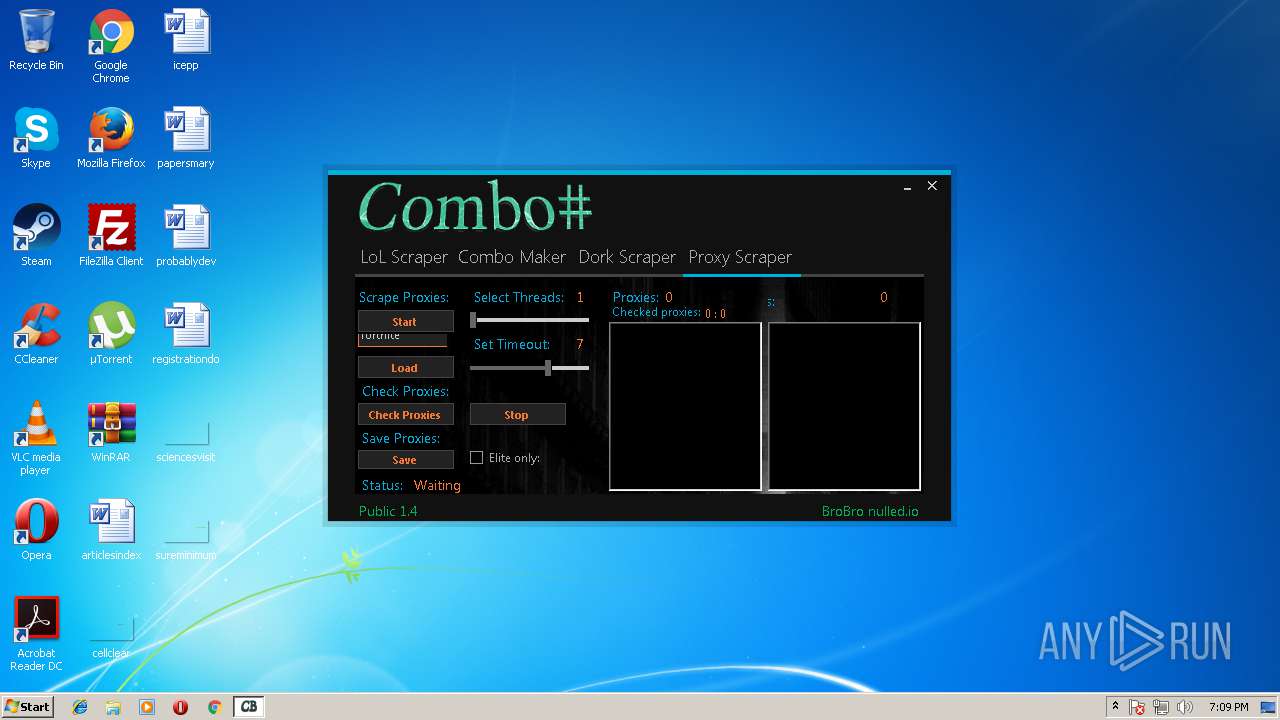Viewport: 1280px width, 720px height.
Task: Open the Windows Start menu
Action: pos(28,706)
